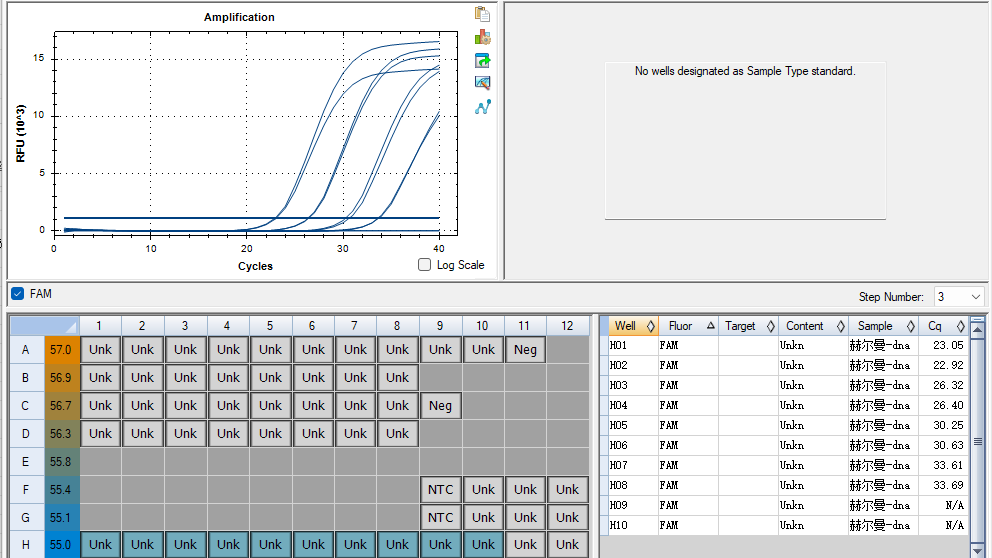Select well F10 Unk
The height and width of the screenshot is (558, 992).
coord(483,490)
